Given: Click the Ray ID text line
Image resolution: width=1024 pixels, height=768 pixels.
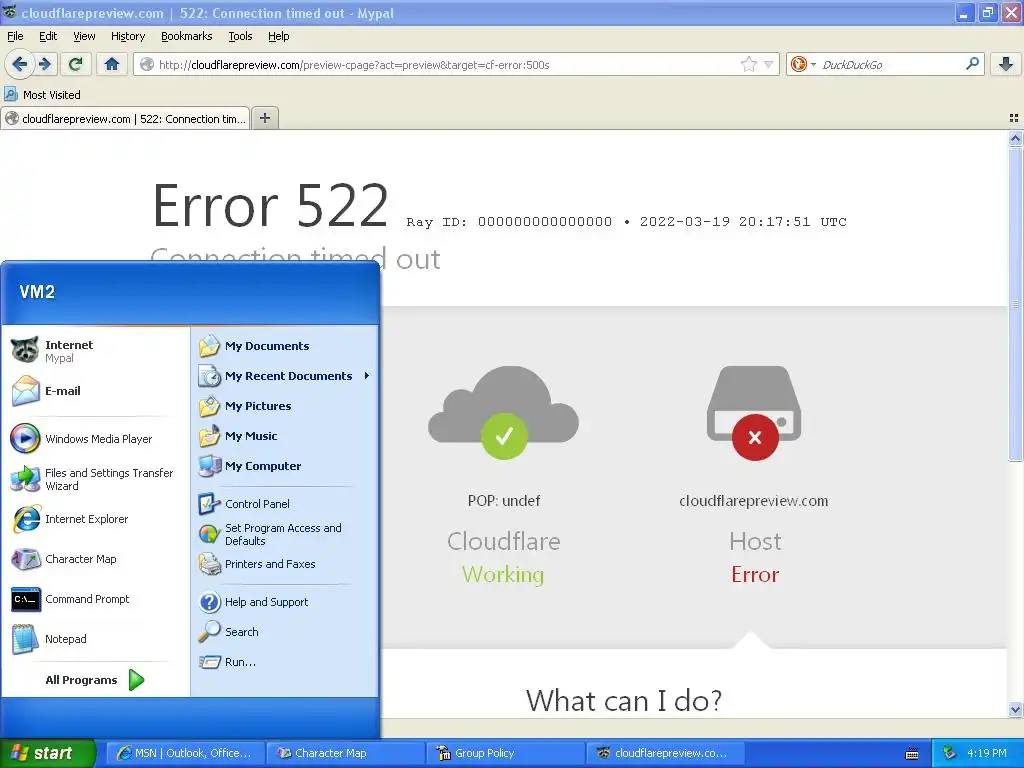Looking at the screenshot, I should (x=626, y=222).
